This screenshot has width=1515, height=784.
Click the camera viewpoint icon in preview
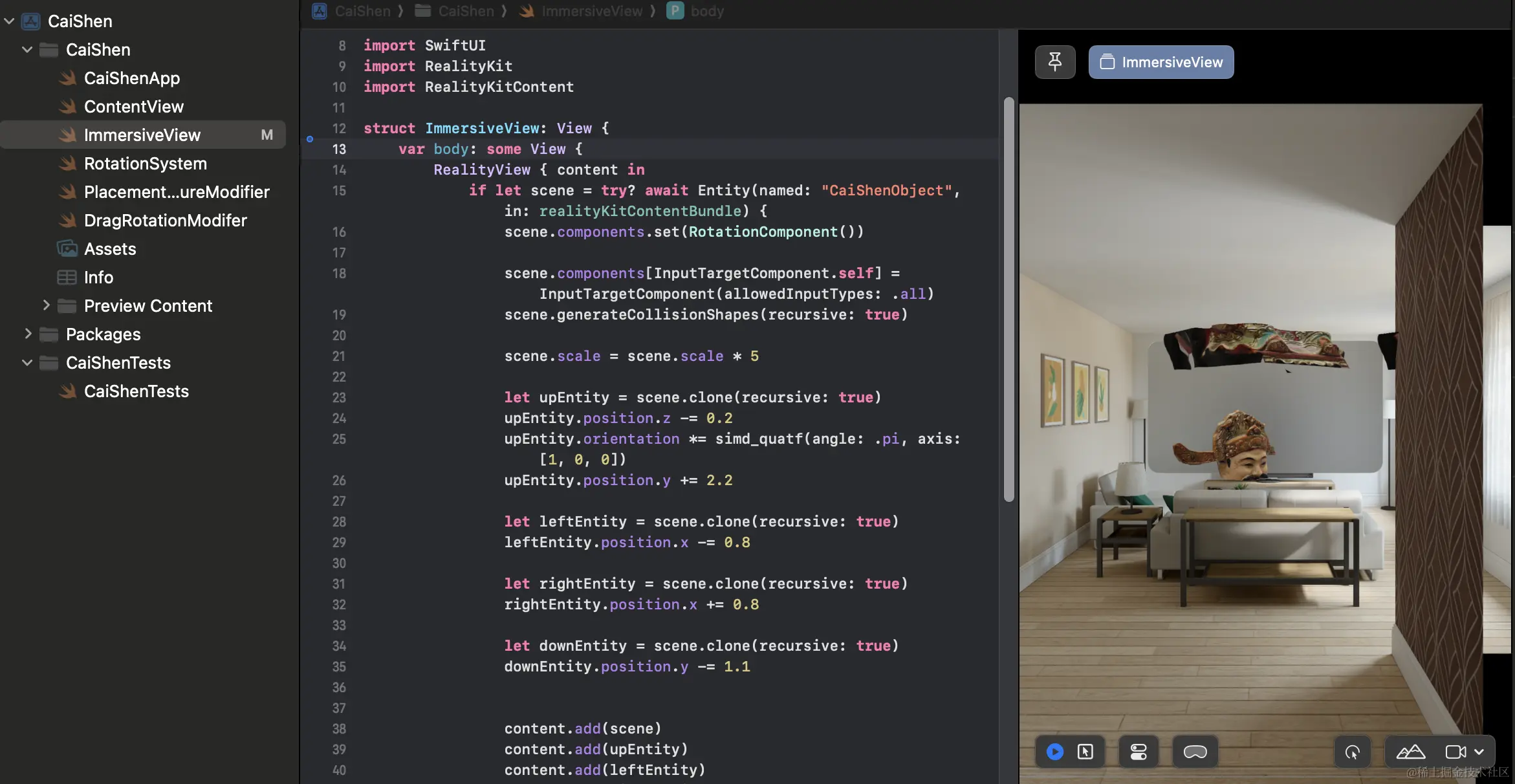coord(1455,752)
